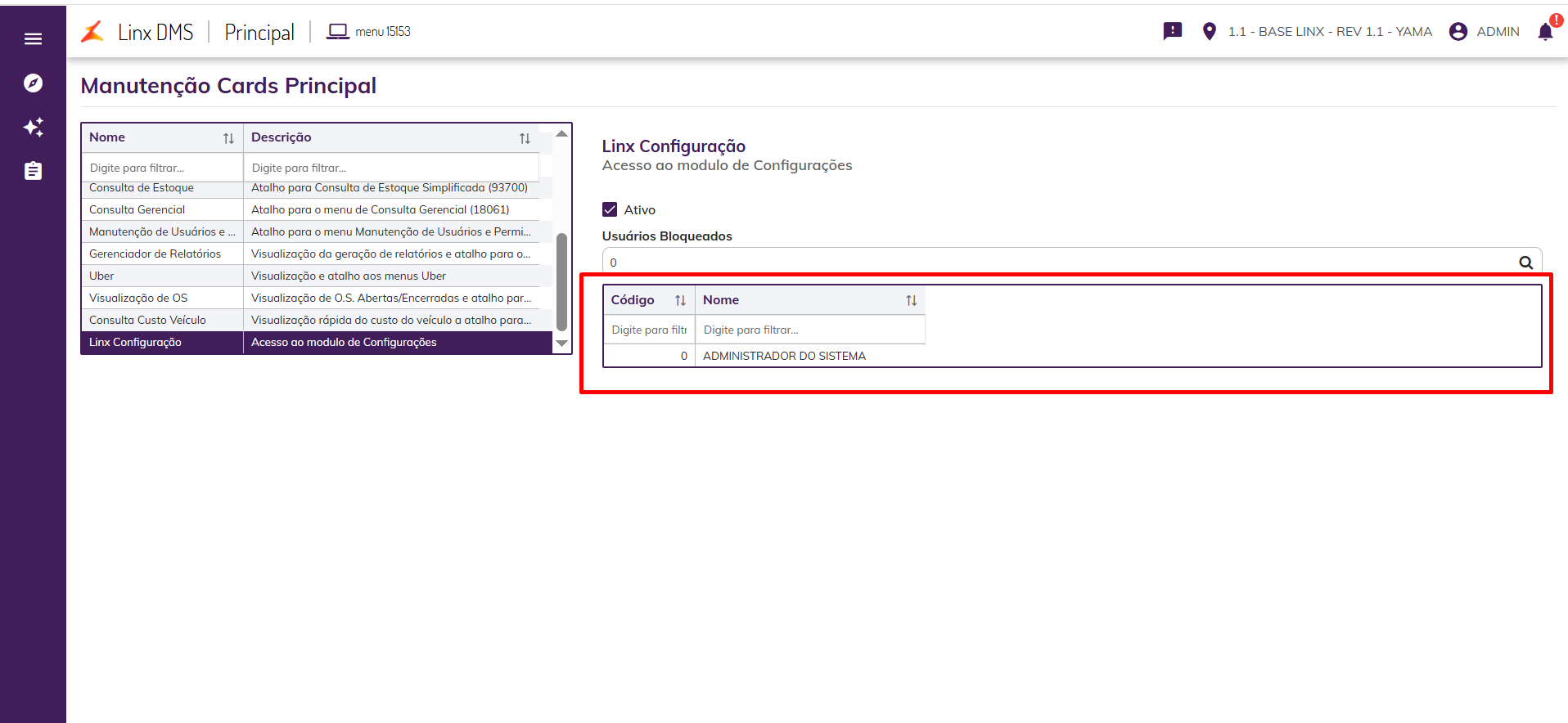Screen dimensions: 1568x723
Task: Click the cards list scroll up arrow
Action: click(x=561, y=133)
